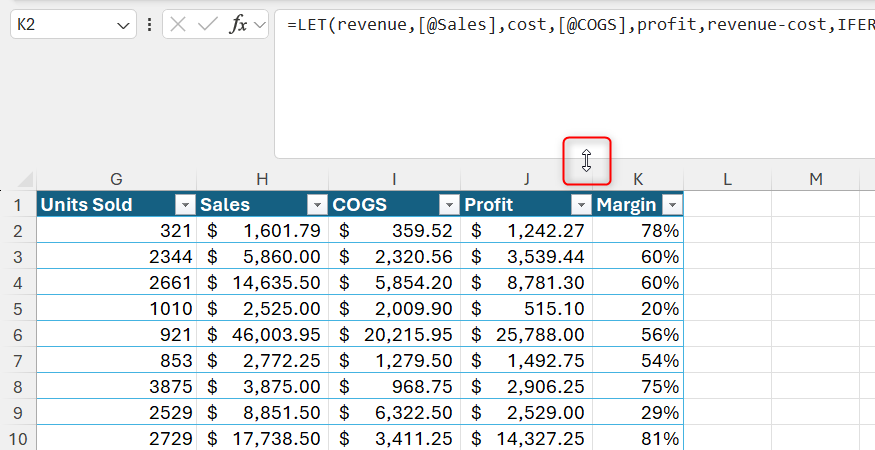Select the Margin cell showing 20%
This screenshot has width=875, height=450.
coord(638,309)
